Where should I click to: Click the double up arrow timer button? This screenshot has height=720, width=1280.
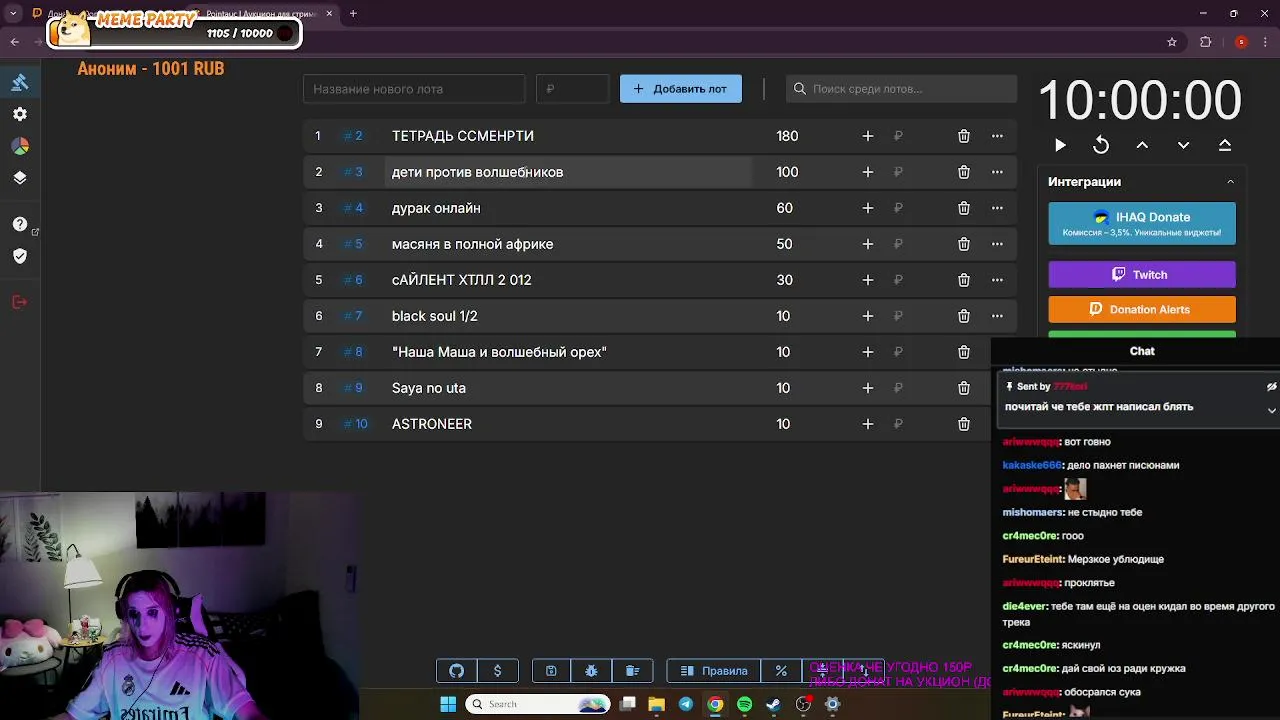tap(1225, 145)
